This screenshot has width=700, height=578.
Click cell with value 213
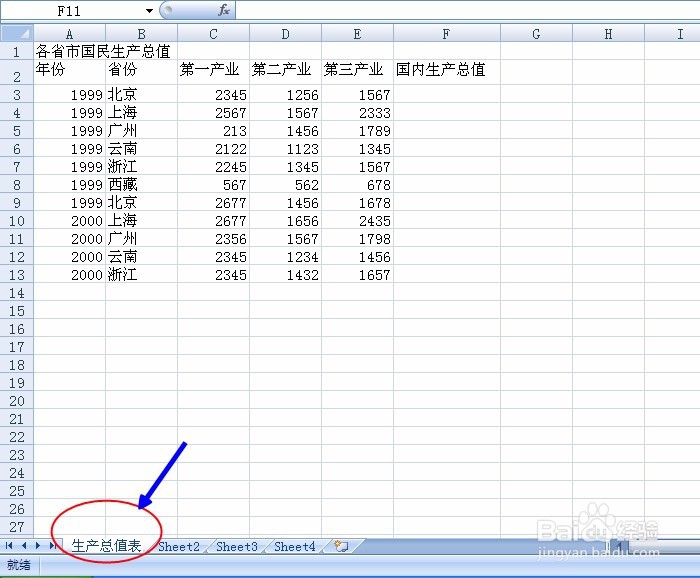pos(213,131)
